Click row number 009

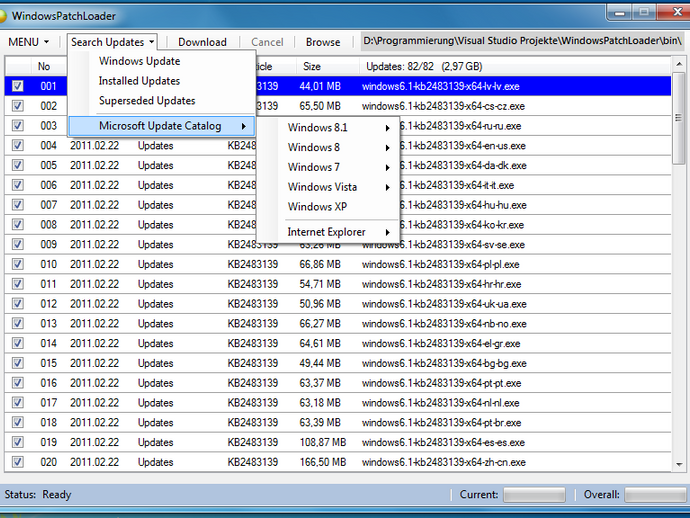point(48,244)
